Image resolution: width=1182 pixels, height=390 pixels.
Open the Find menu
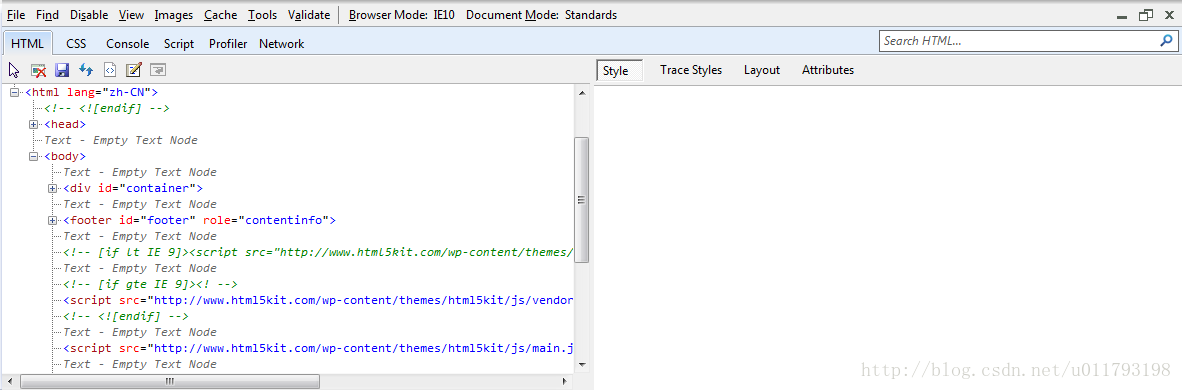click(x=47, y=15)
